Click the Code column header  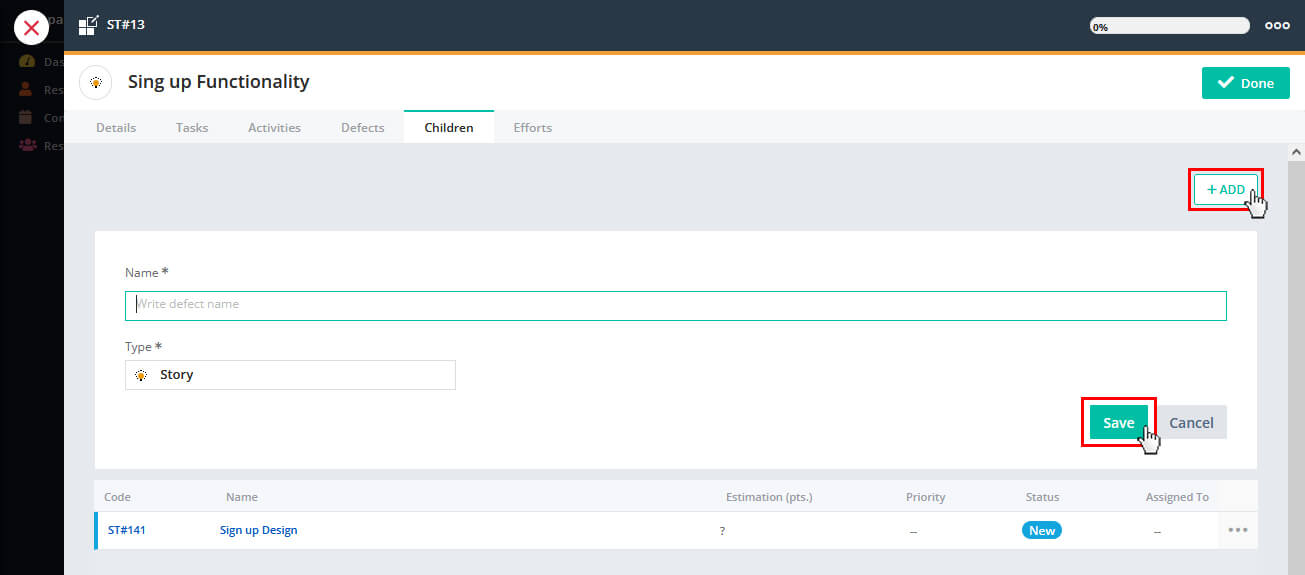click(117, 497)
